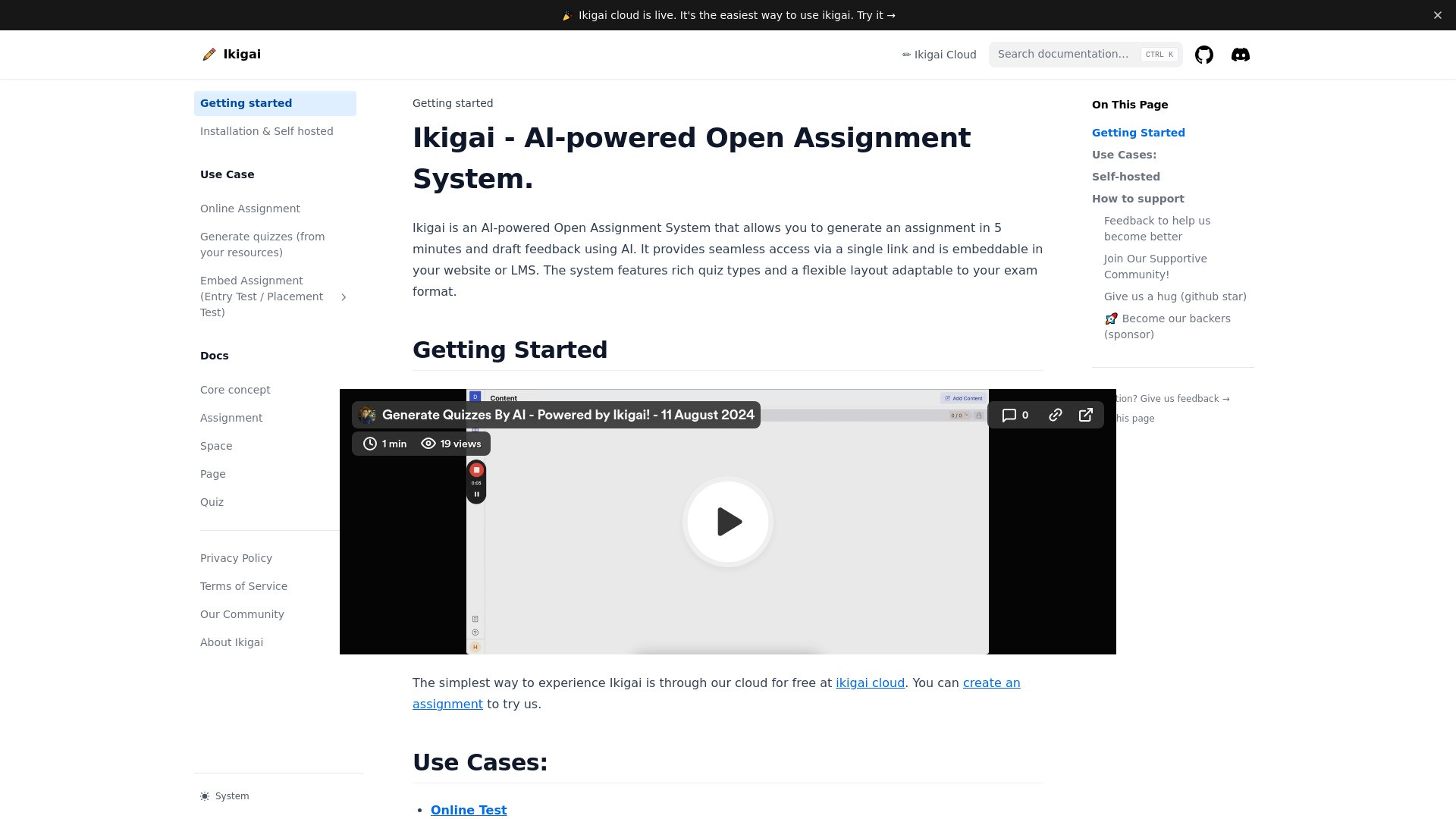Dismiss the Ikigai cloud announcement banner

[1437, 14]
